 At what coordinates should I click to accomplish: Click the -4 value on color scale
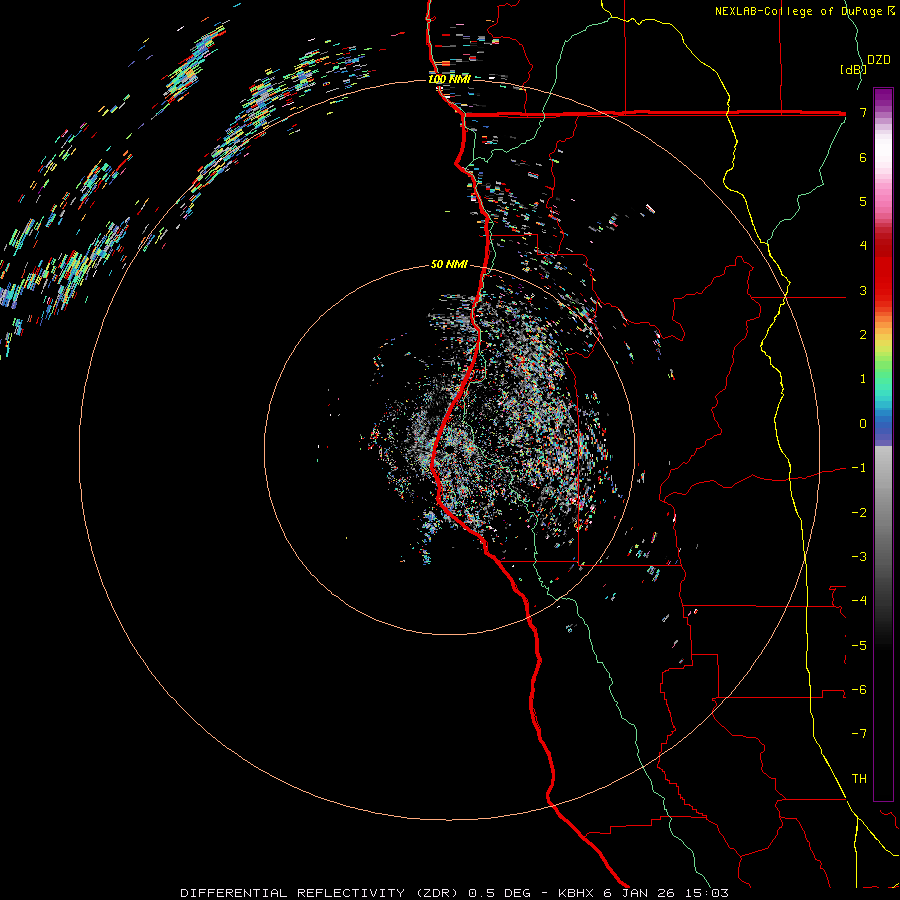point(859,601)
